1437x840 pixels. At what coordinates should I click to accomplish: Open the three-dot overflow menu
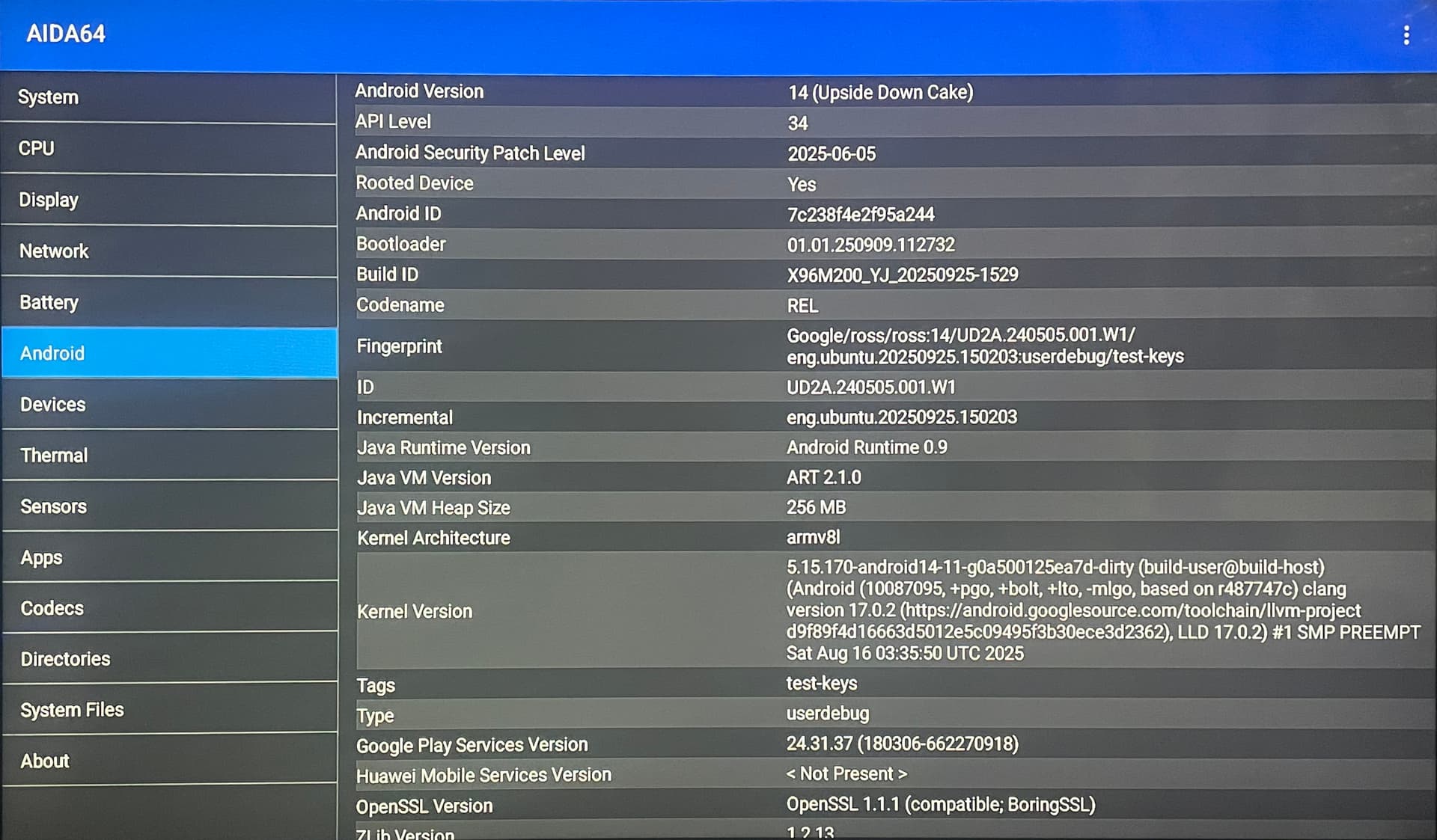(1406, 35)
